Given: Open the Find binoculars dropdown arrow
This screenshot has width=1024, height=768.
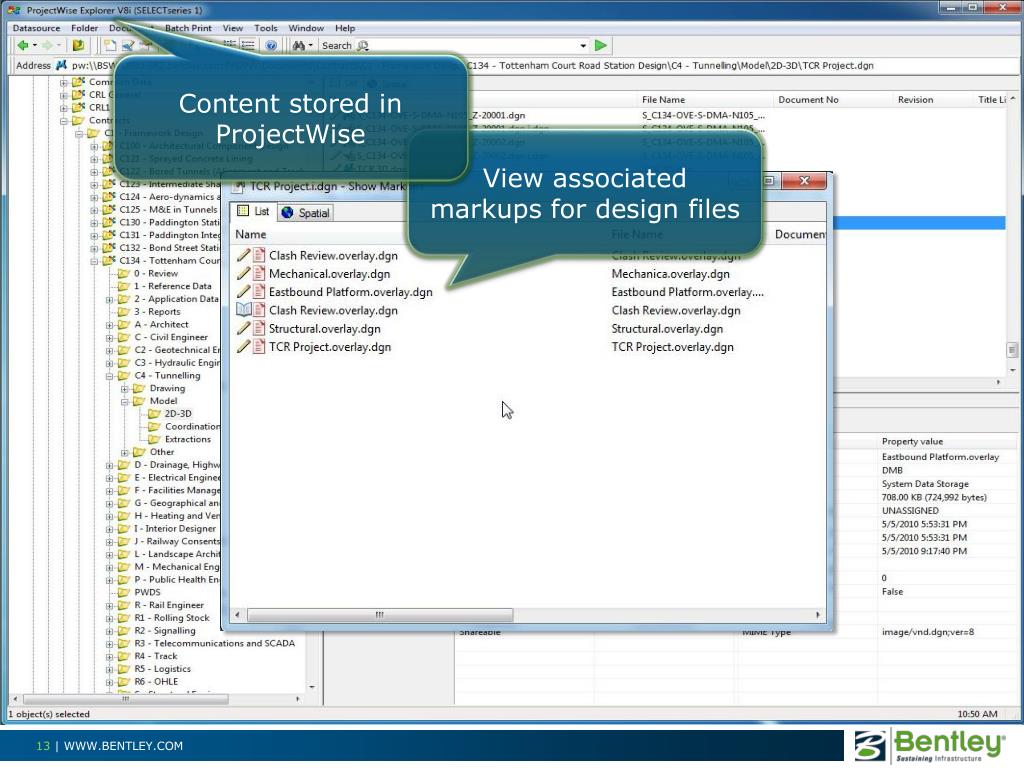Looking at the screenshot, I should 310,45.
